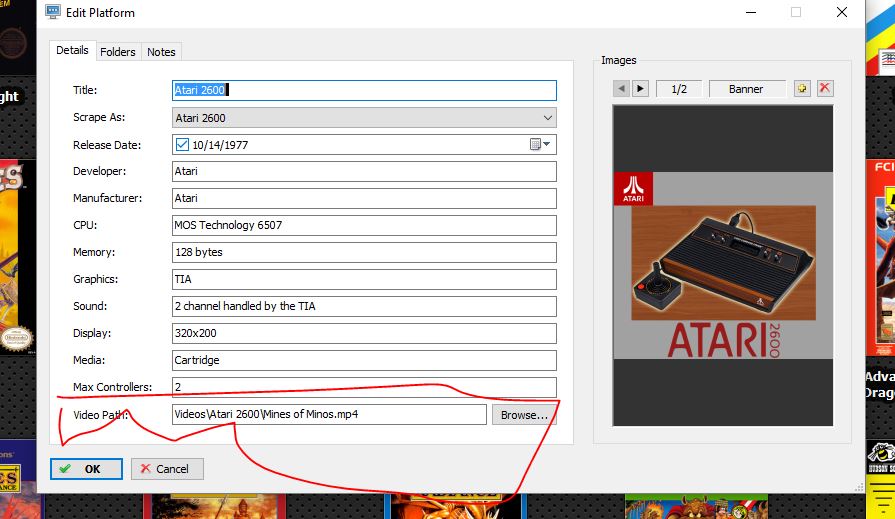This screenshot has height=519, width=895.
Task: Confirm changes with the OK button
Action: [86, 469]
